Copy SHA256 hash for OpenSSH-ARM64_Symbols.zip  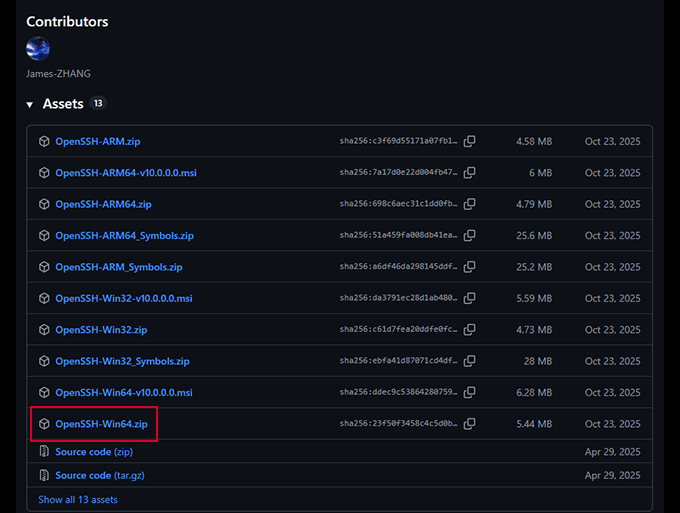coord(469,235)
